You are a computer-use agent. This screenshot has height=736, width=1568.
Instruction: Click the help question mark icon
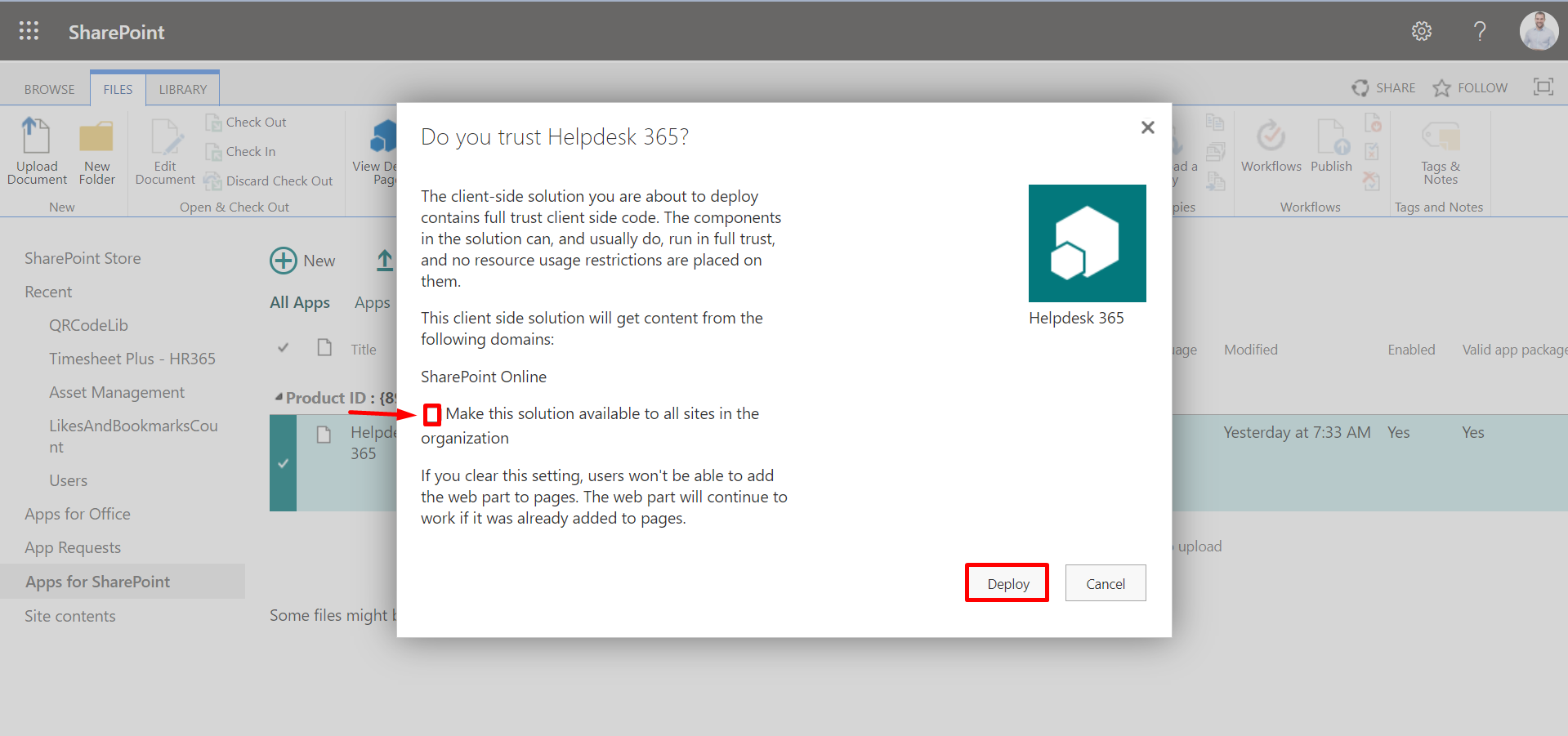pyautogui.click(x=1480, y=31)
